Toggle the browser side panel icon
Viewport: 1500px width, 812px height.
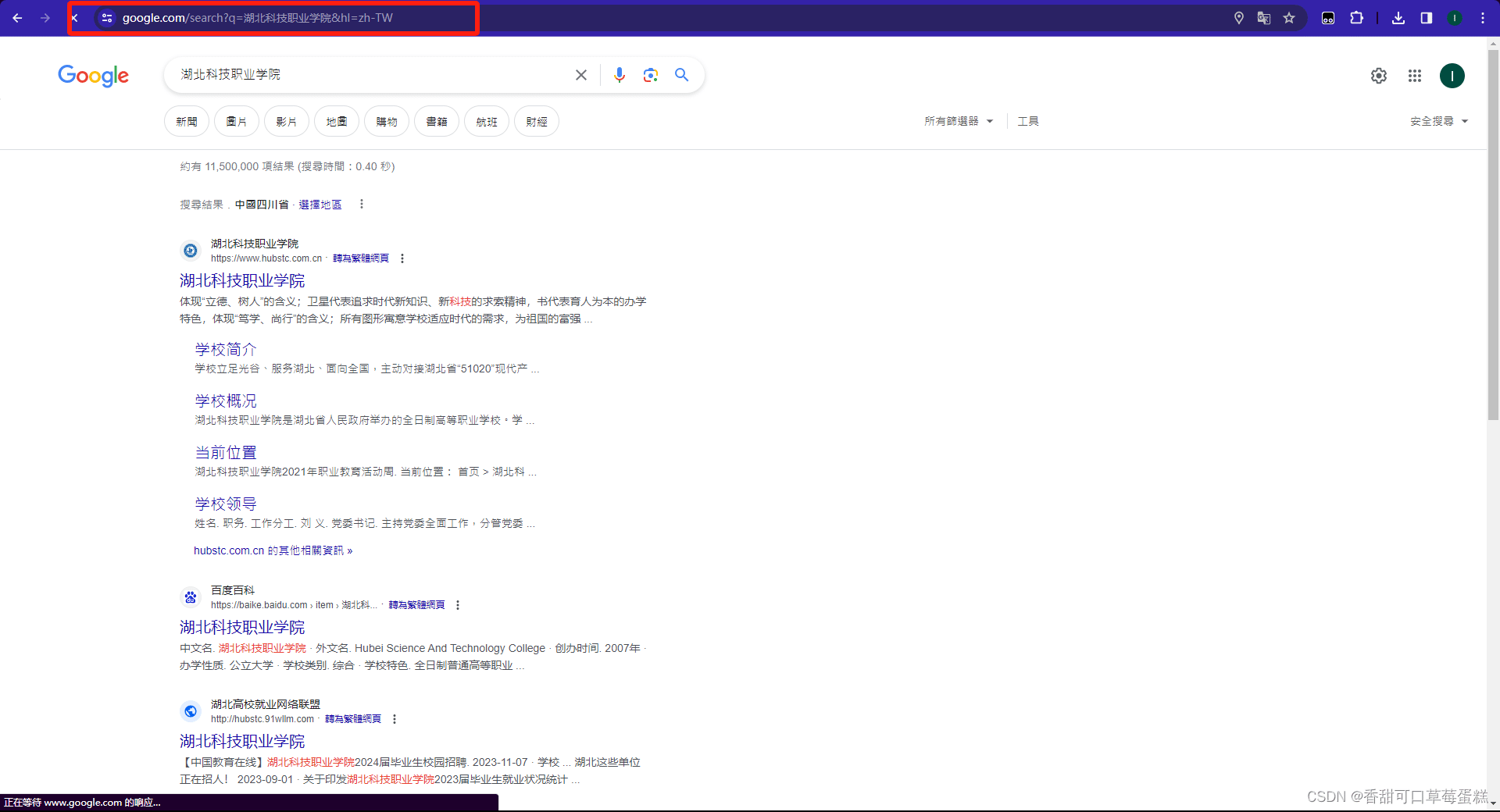click(1427, 18)
